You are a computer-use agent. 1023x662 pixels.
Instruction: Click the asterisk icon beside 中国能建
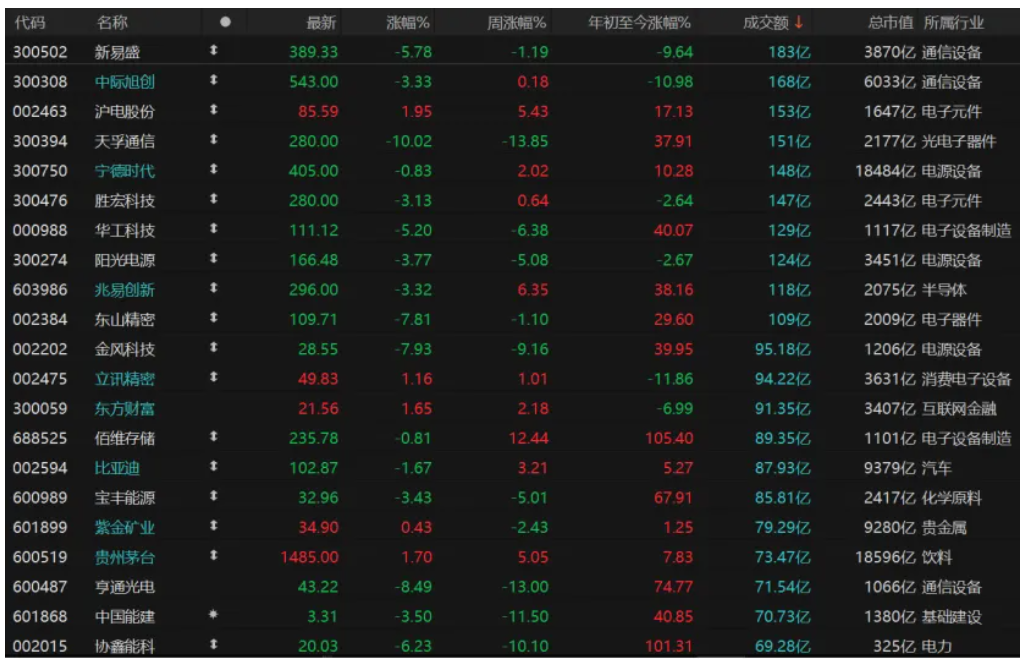pyautogui.click(x=212, y=616)
